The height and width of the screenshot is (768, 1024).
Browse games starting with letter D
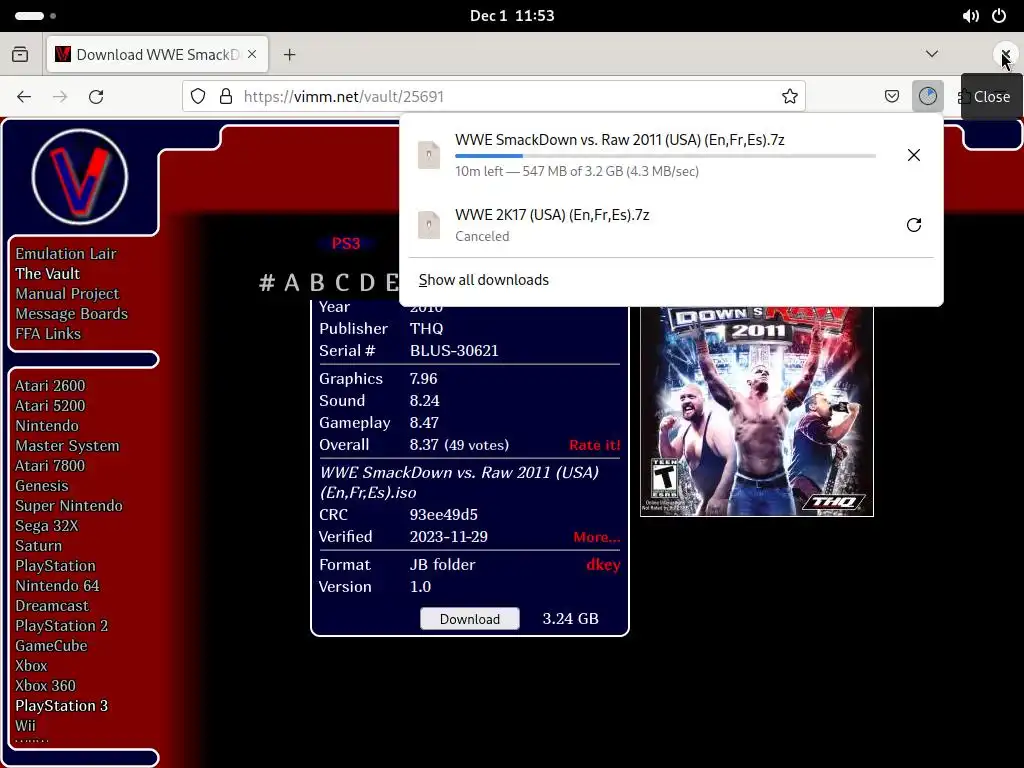367,283
